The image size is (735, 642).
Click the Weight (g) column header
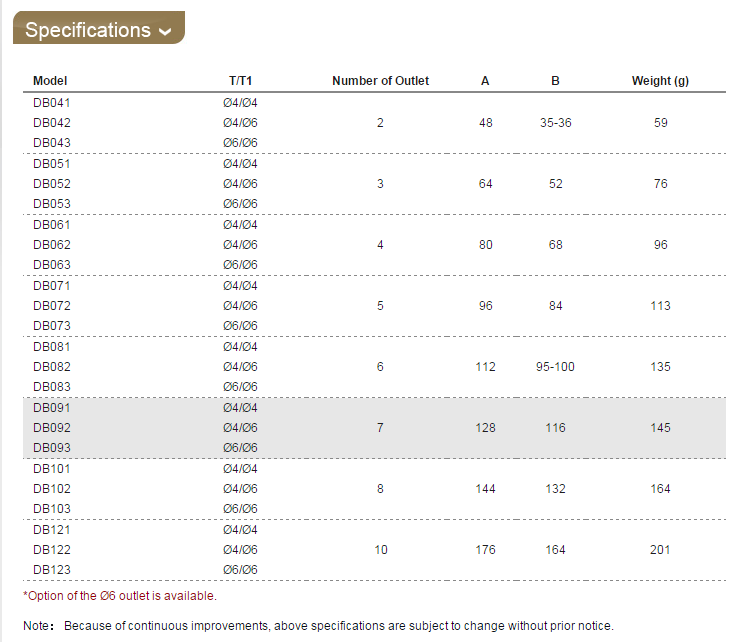pyautogui.click(x=660, y=81)
